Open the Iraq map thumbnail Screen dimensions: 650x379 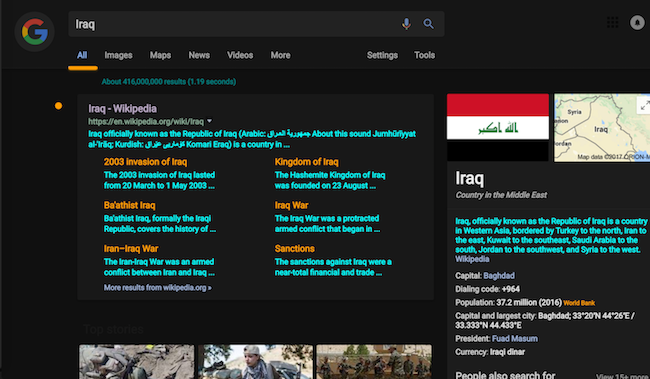point(602,127)
